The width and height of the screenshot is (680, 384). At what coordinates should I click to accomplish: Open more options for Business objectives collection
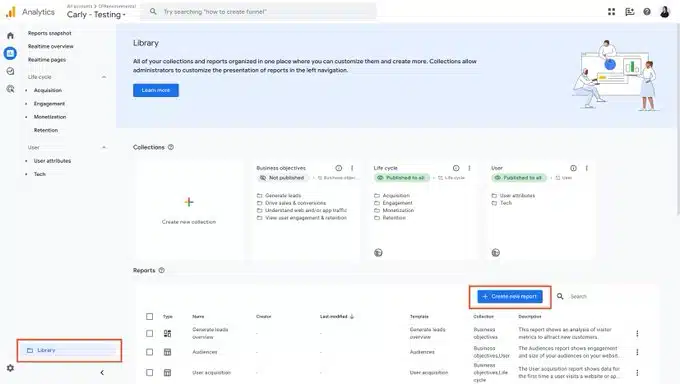[352, 168]
